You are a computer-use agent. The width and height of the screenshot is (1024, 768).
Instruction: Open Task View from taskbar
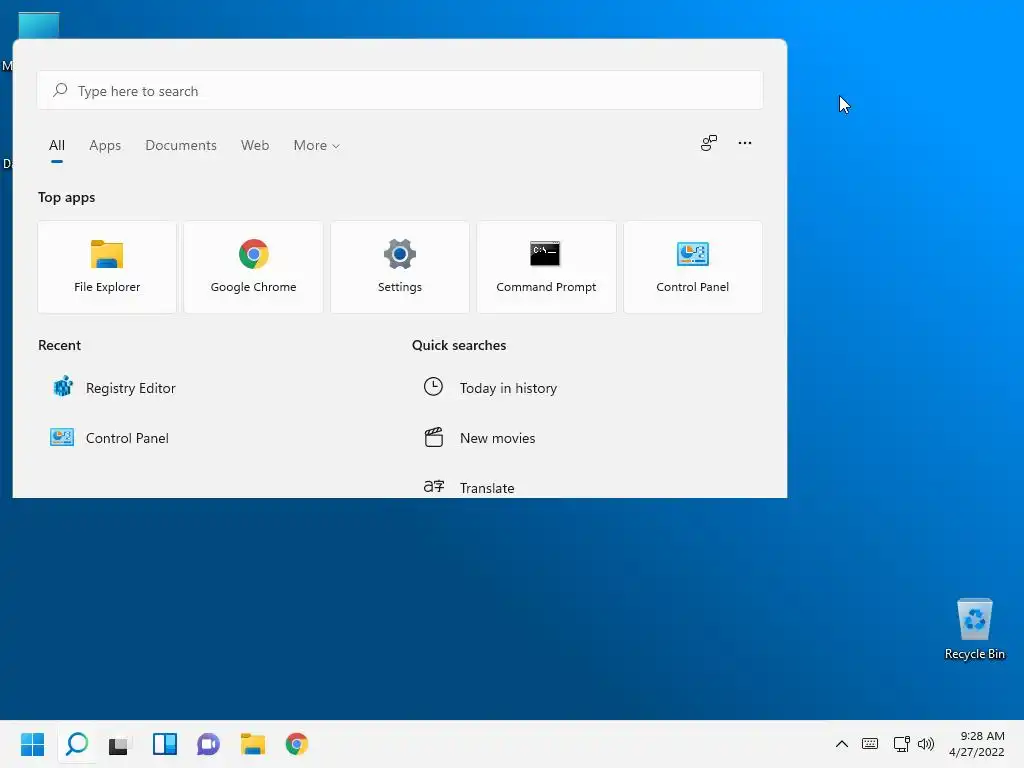point(119,744)
